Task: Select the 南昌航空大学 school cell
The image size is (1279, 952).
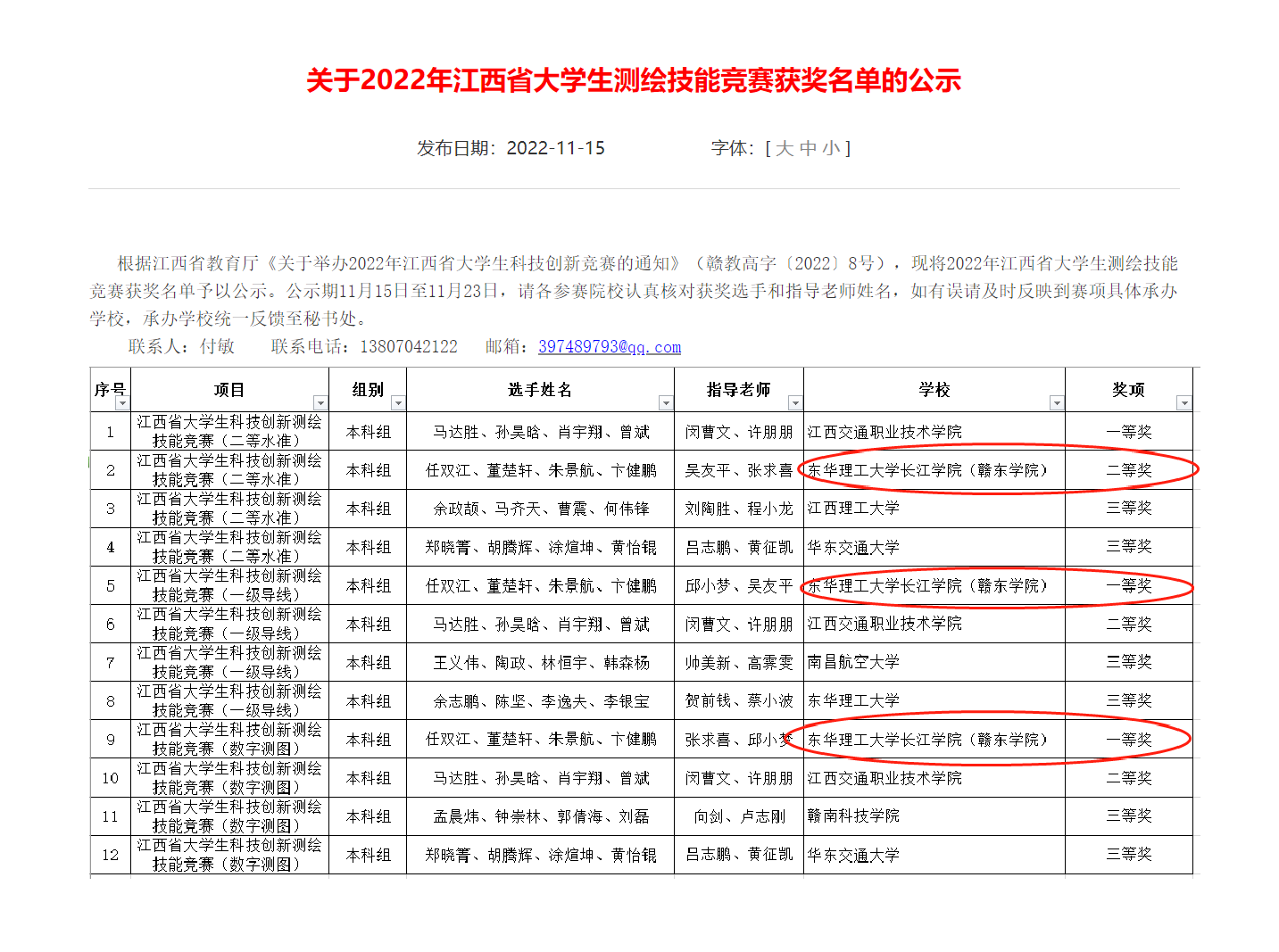Action: 853,662
